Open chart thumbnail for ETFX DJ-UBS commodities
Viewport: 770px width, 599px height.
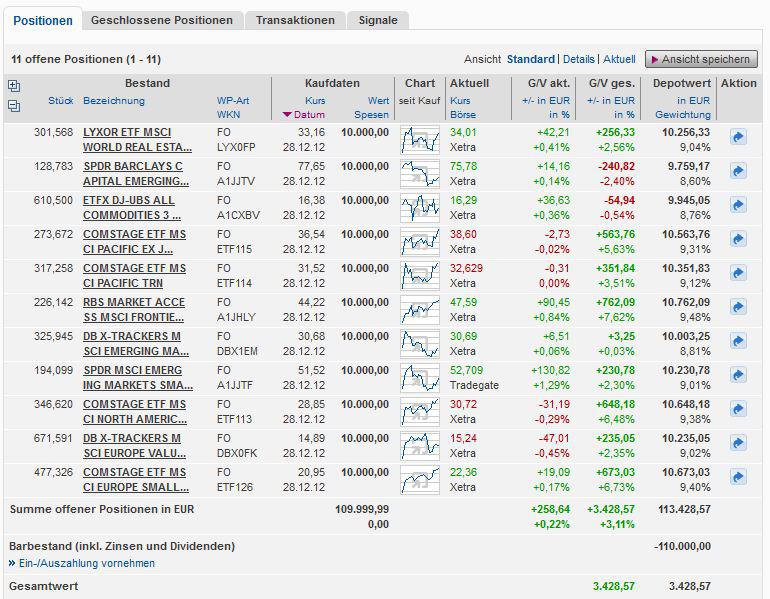[420, 207]
